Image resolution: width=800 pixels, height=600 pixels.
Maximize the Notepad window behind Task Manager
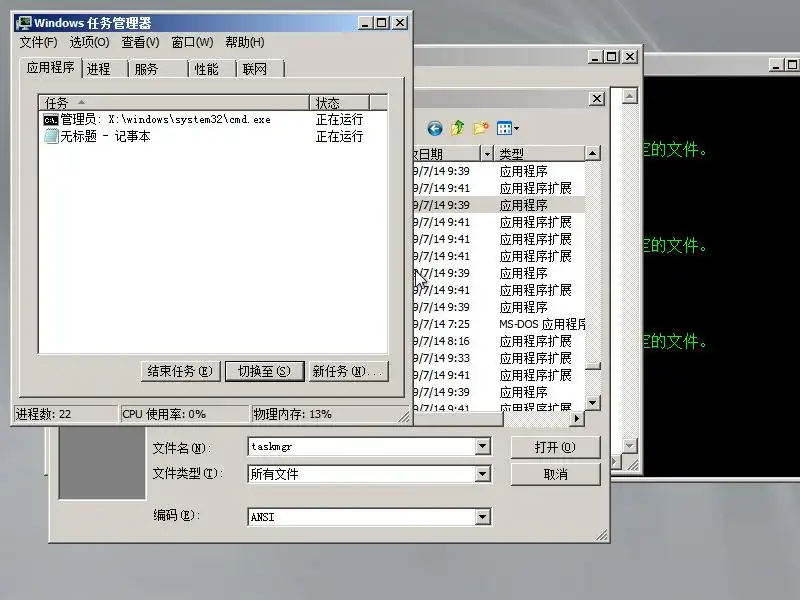tap(612, 57)
